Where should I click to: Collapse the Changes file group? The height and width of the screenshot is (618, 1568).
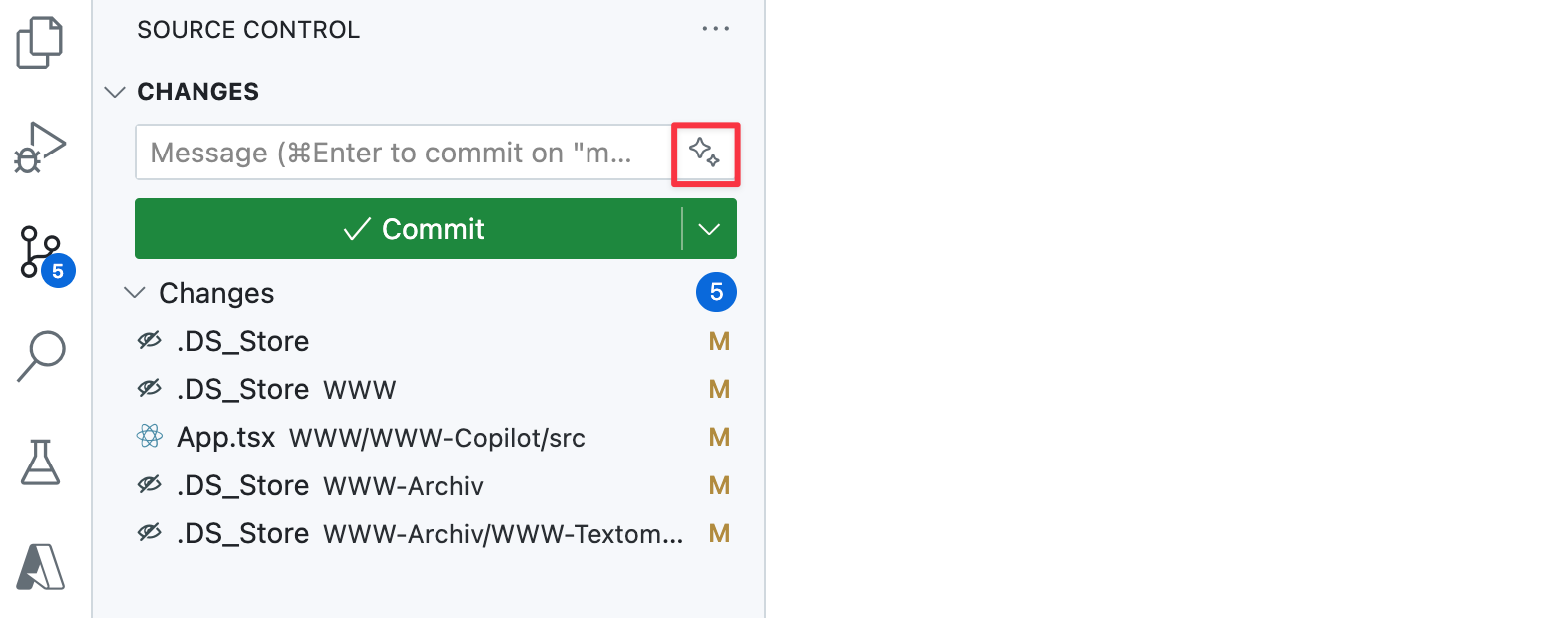coord(134,293)
